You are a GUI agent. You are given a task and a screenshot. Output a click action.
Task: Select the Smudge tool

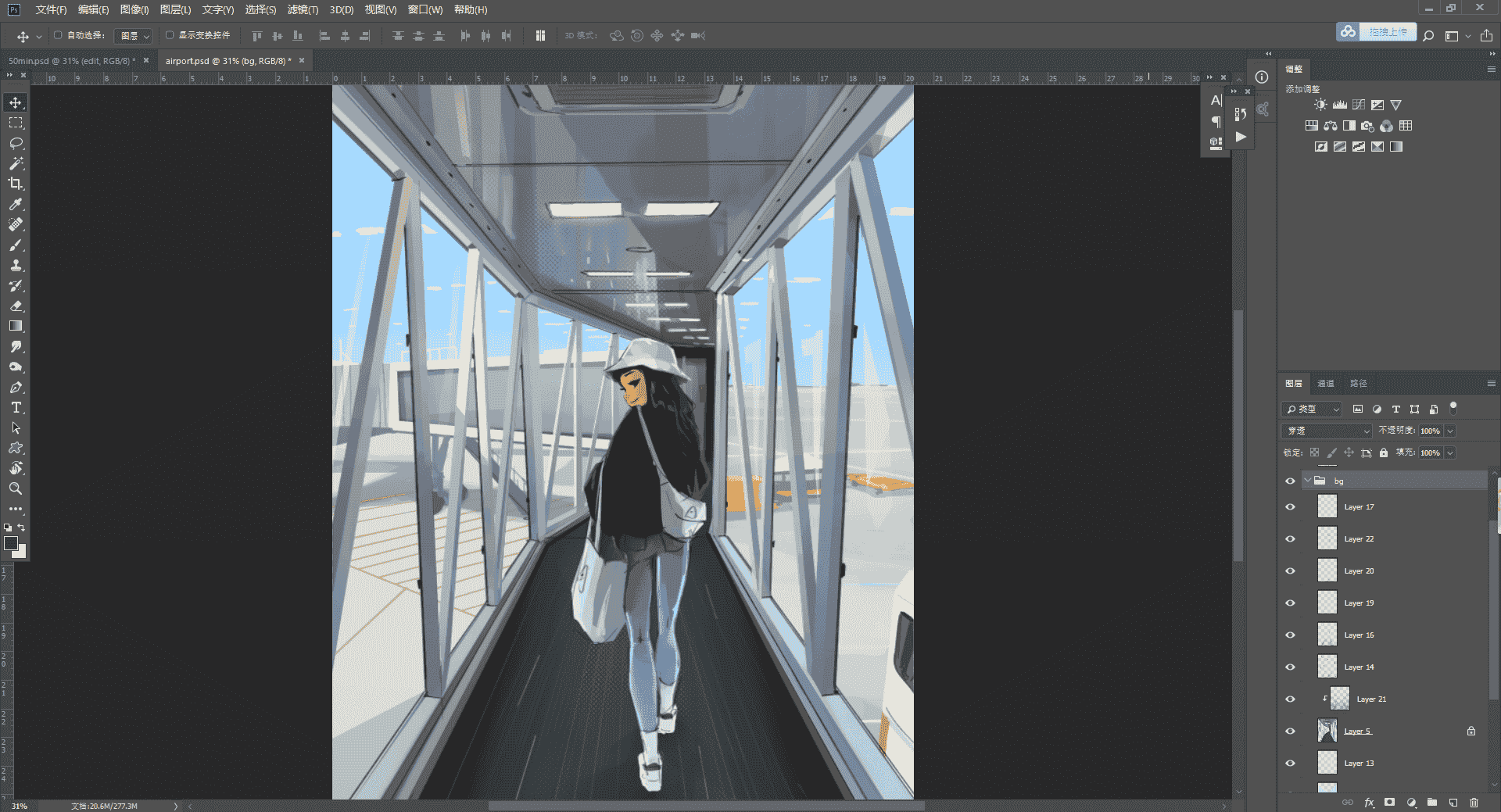[16, 346]
